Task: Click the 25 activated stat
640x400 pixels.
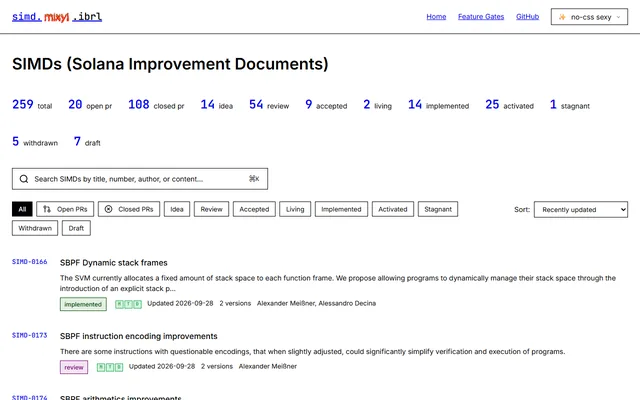Action: point(509,105)
